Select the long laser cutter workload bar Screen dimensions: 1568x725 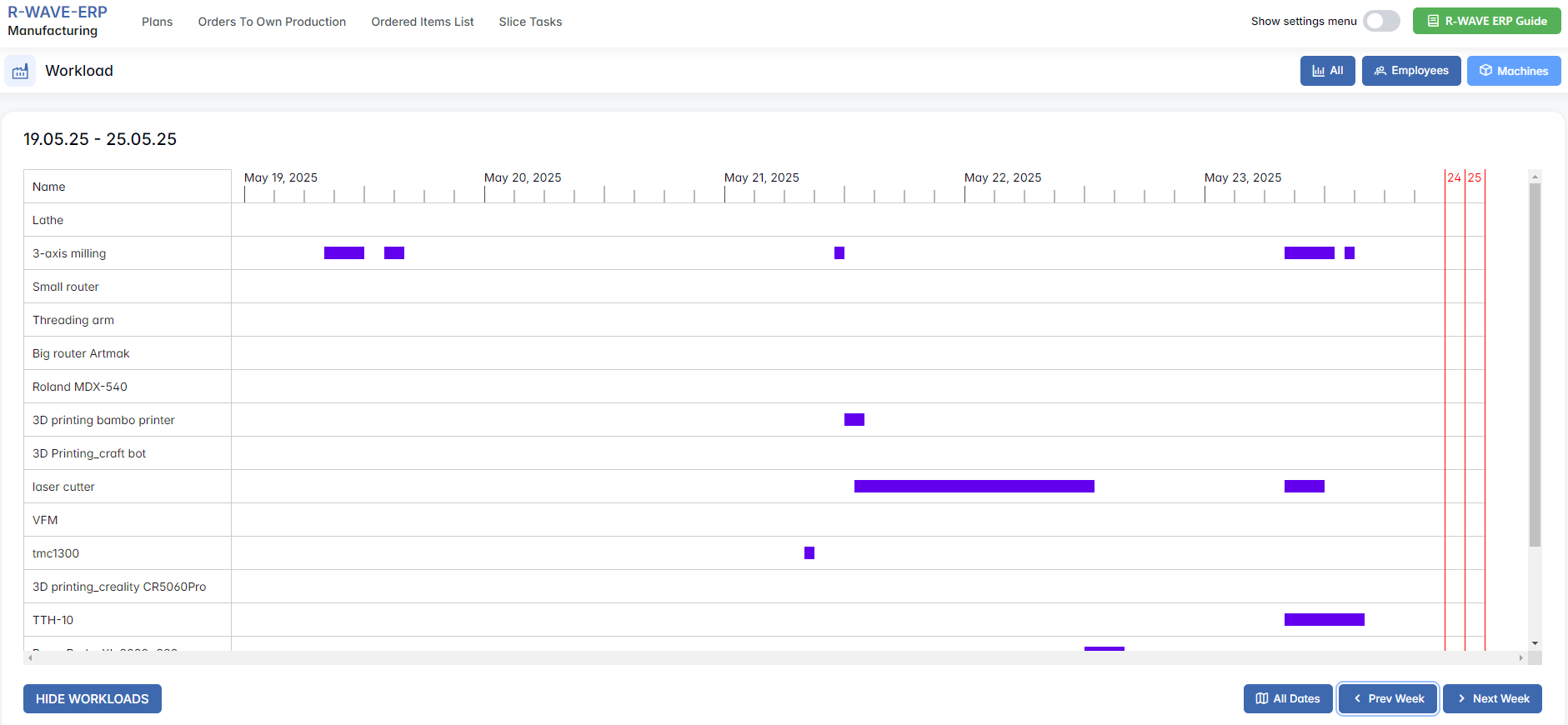click(974, 487)
